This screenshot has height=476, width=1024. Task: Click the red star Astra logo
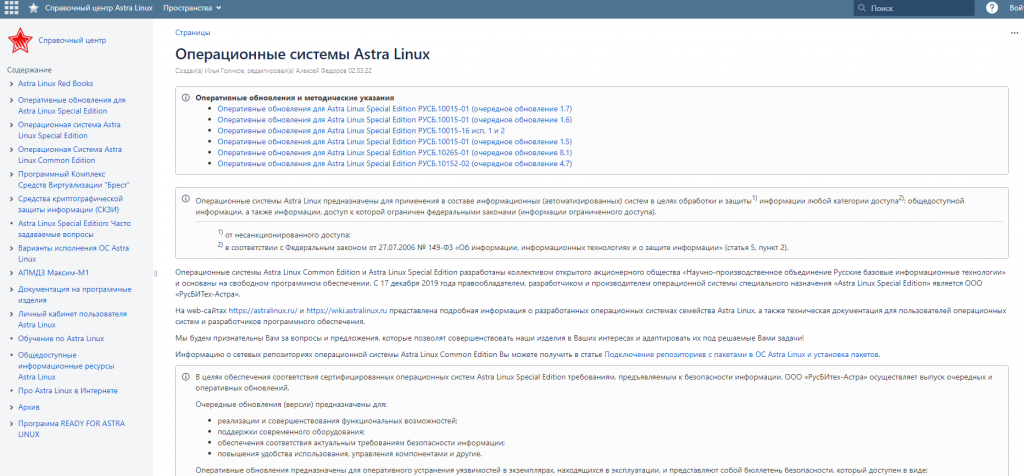pyautogui.click(x=20, y=40)
